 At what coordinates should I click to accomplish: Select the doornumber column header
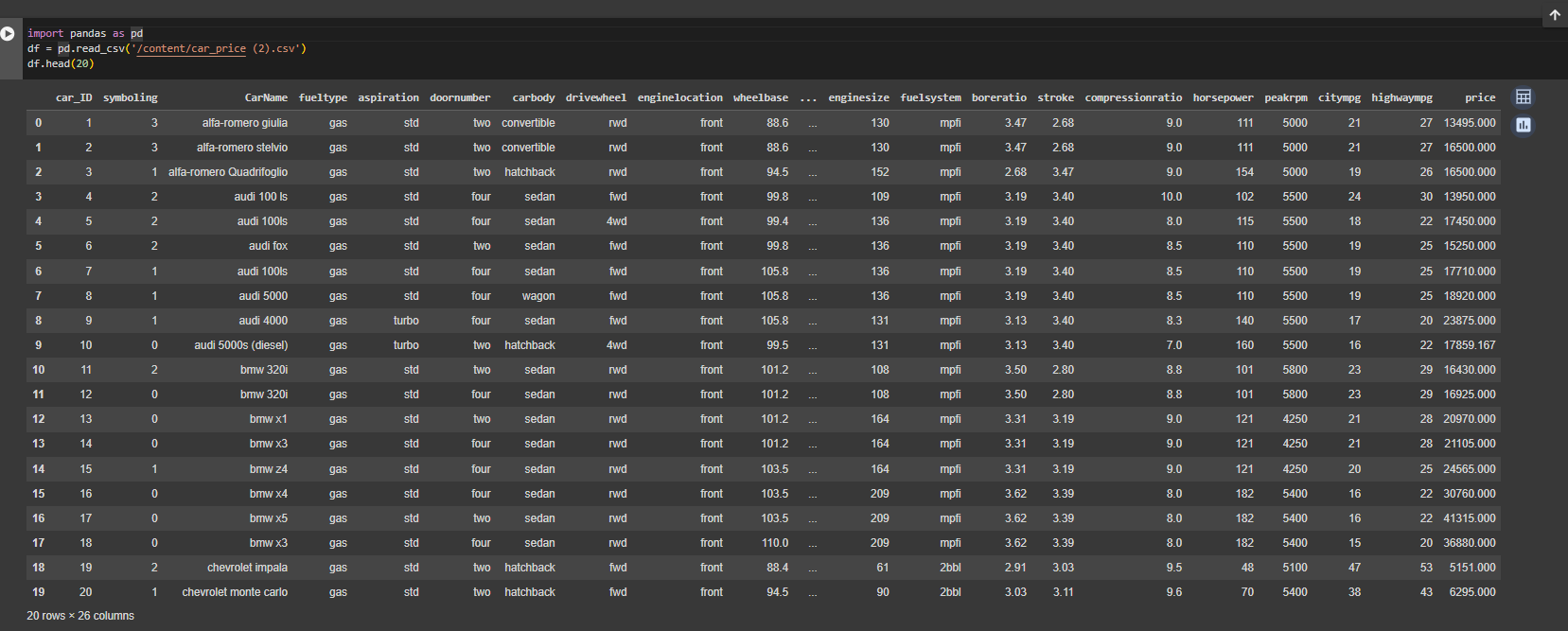pyautogui.click(x=460, y=97)
